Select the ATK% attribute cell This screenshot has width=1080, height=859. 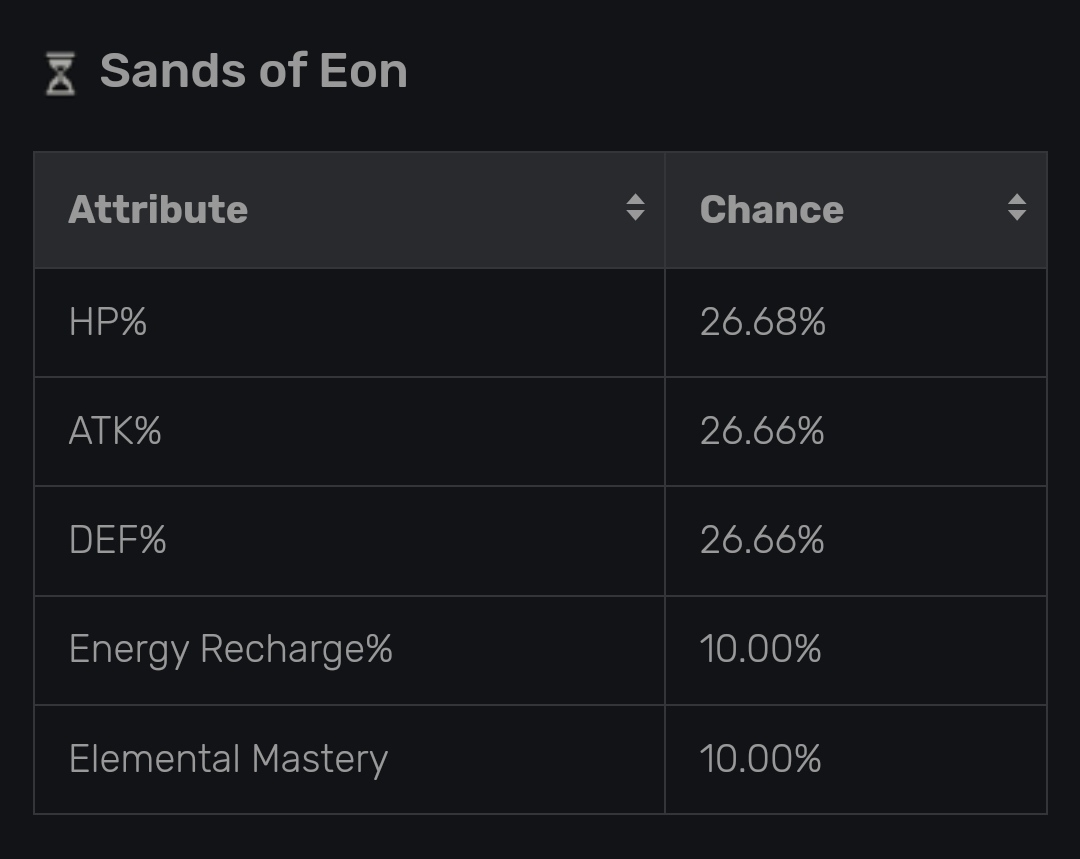tap(115, 432)
